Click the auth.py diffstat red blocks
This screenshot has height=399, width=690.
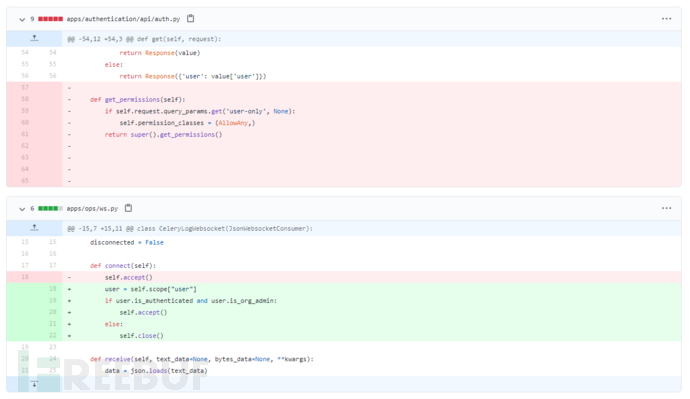pyautogui.click(x=50, y=19)
